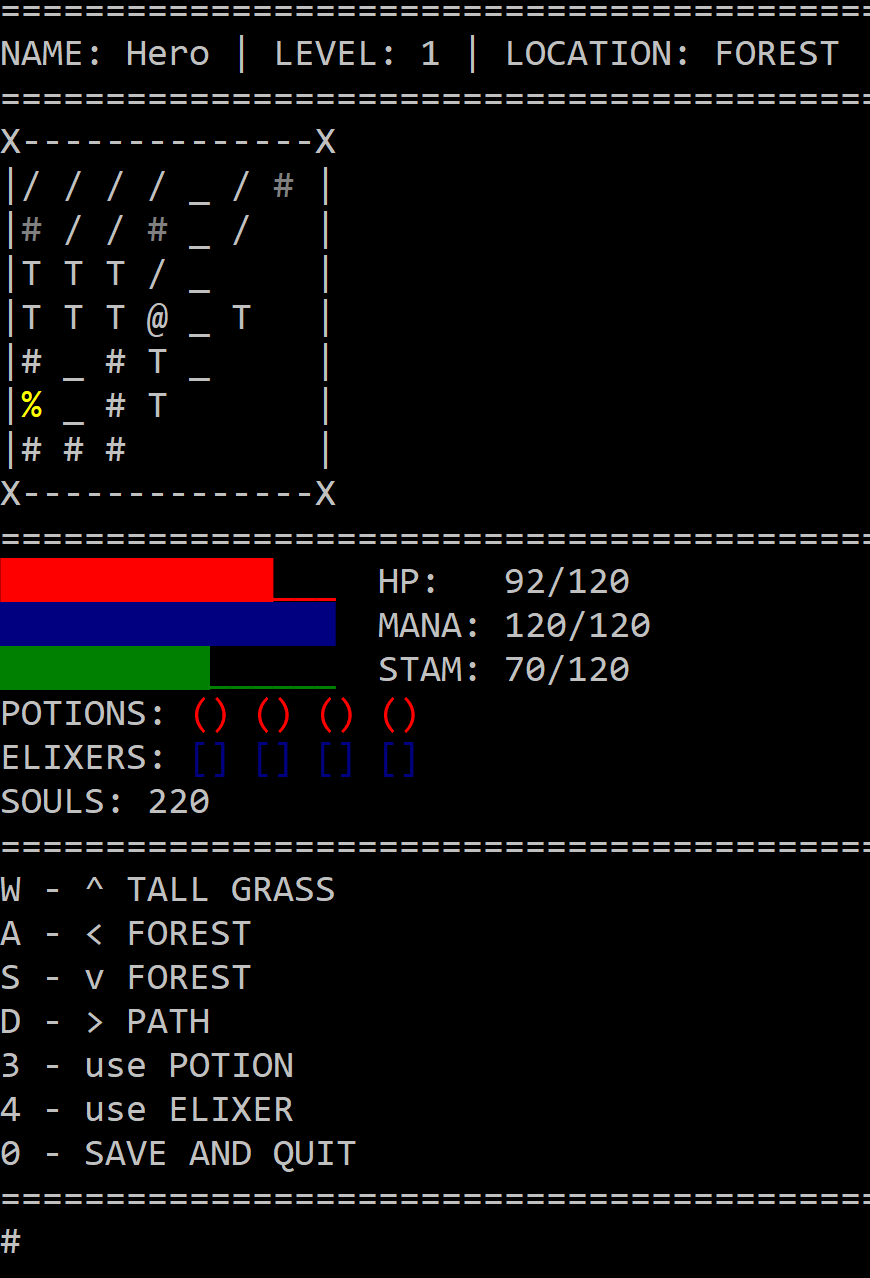The height and width of the screenshot is (1278, 870).
Task: Choose the 3 - use POTION option
Action: (x=147, y=1066)
